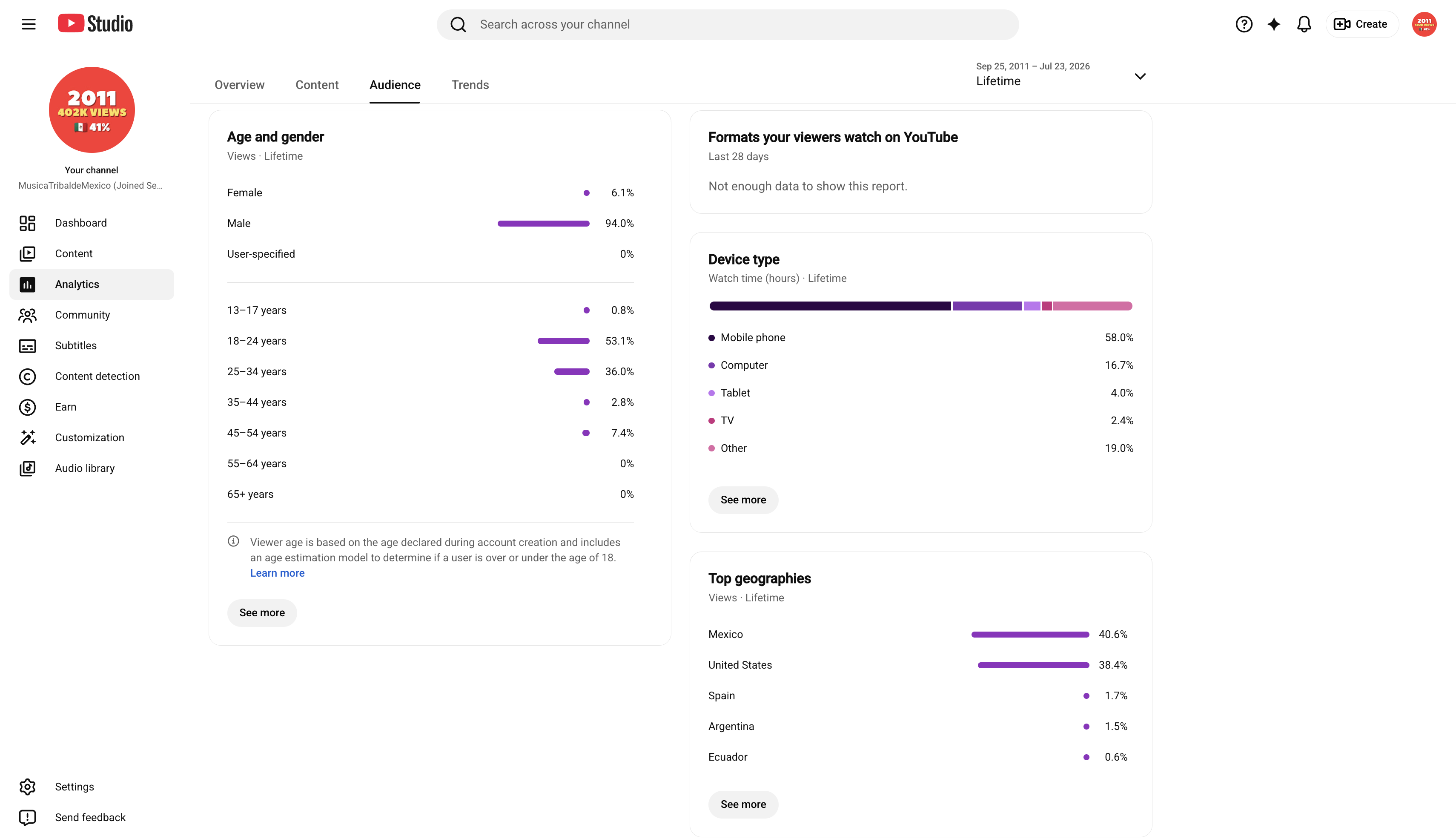Click the Create button
Viewport: 1456px width, 839px height.
click(x=1361, y=24)
